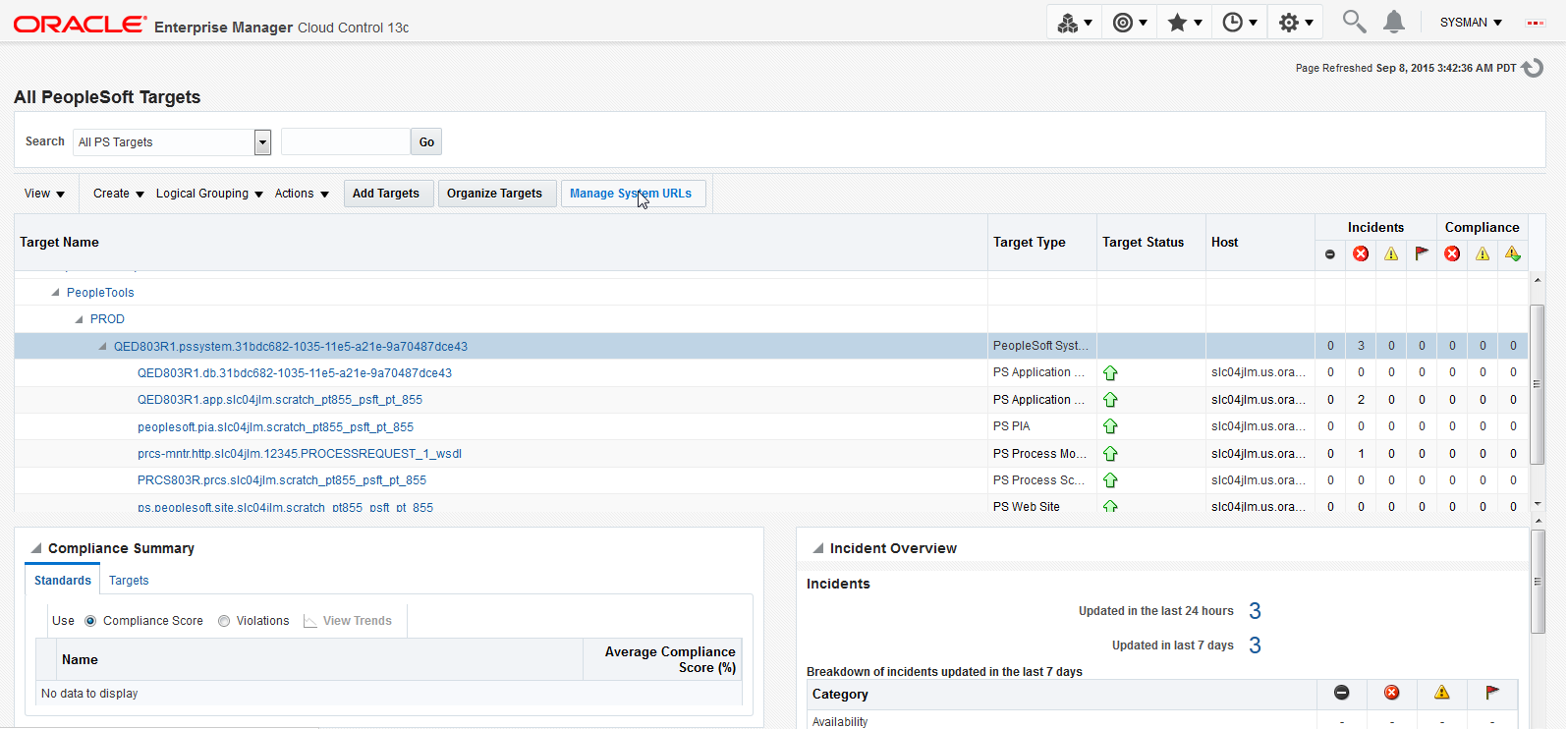Collapse the Compliance Summary panel
The width and height of the screenshot is (1568, 729).
(36, 548)
